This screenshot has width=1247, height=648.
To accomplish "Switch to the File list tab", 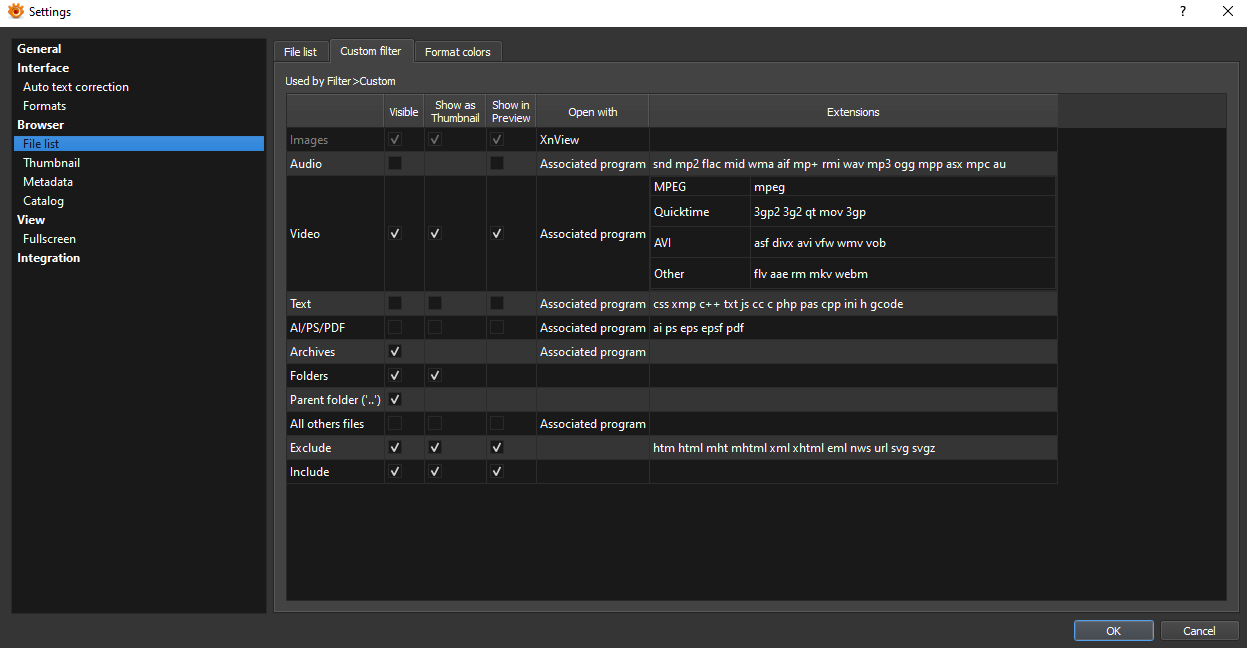I will tap(300, 52).
